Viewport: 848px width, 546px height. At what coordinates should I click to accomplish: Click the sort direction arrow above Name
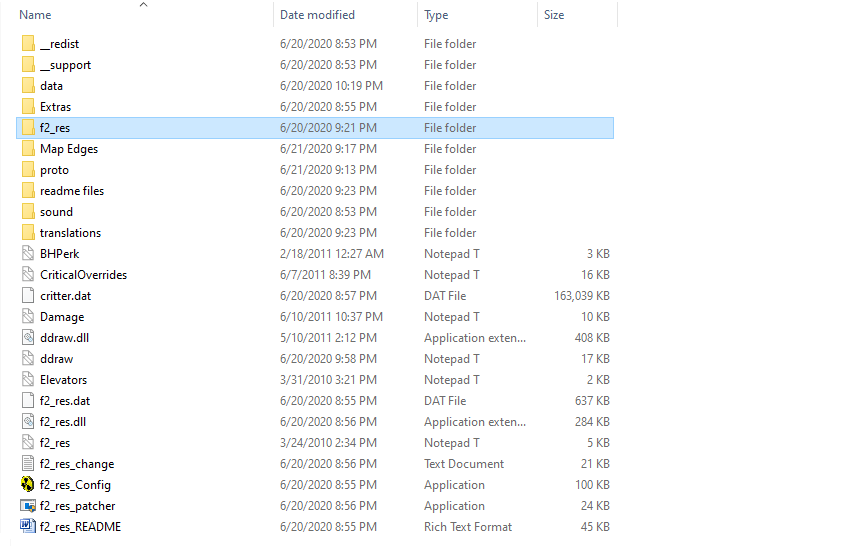pyautogui.click(x=143, y=5)
